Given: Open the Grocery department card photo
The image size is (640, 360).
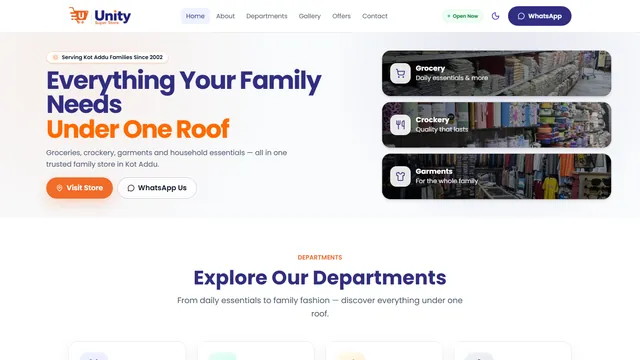Looking at the screenshot, I should (496, 73).
